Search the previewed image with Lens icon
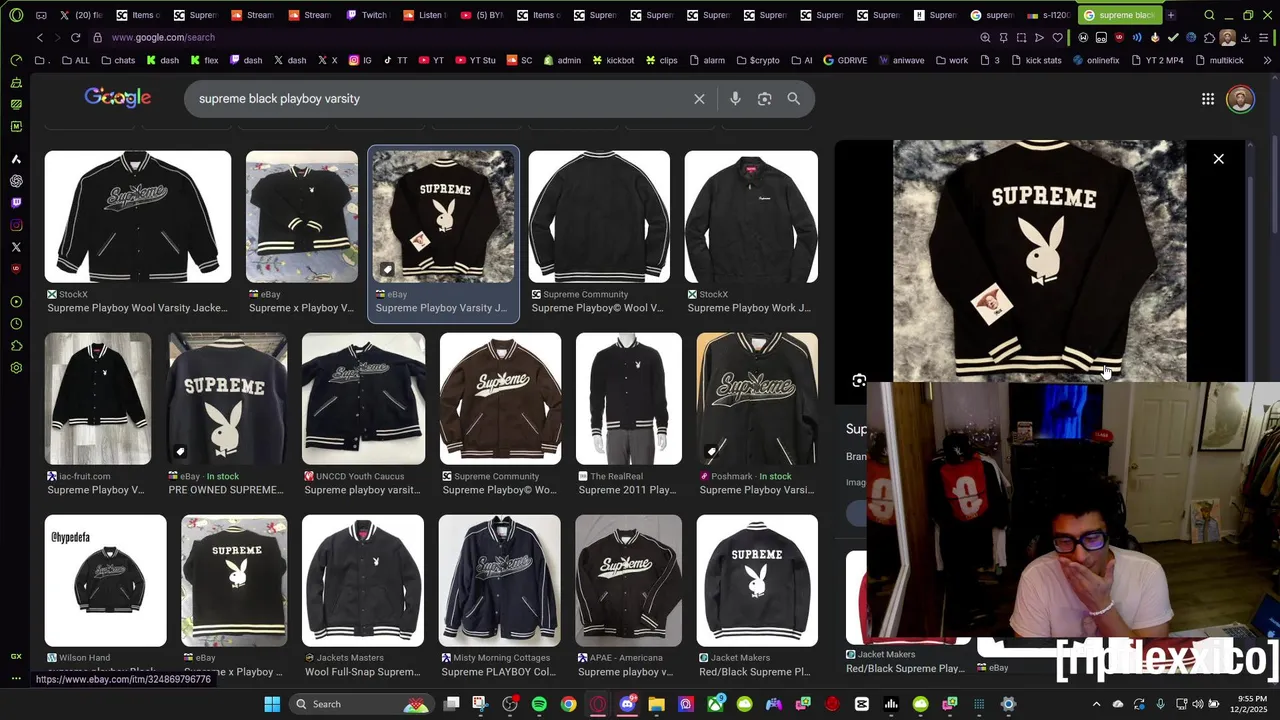The height and width of the screenshot is (720, 1280). pyautogui.click(x=859, y=381)
